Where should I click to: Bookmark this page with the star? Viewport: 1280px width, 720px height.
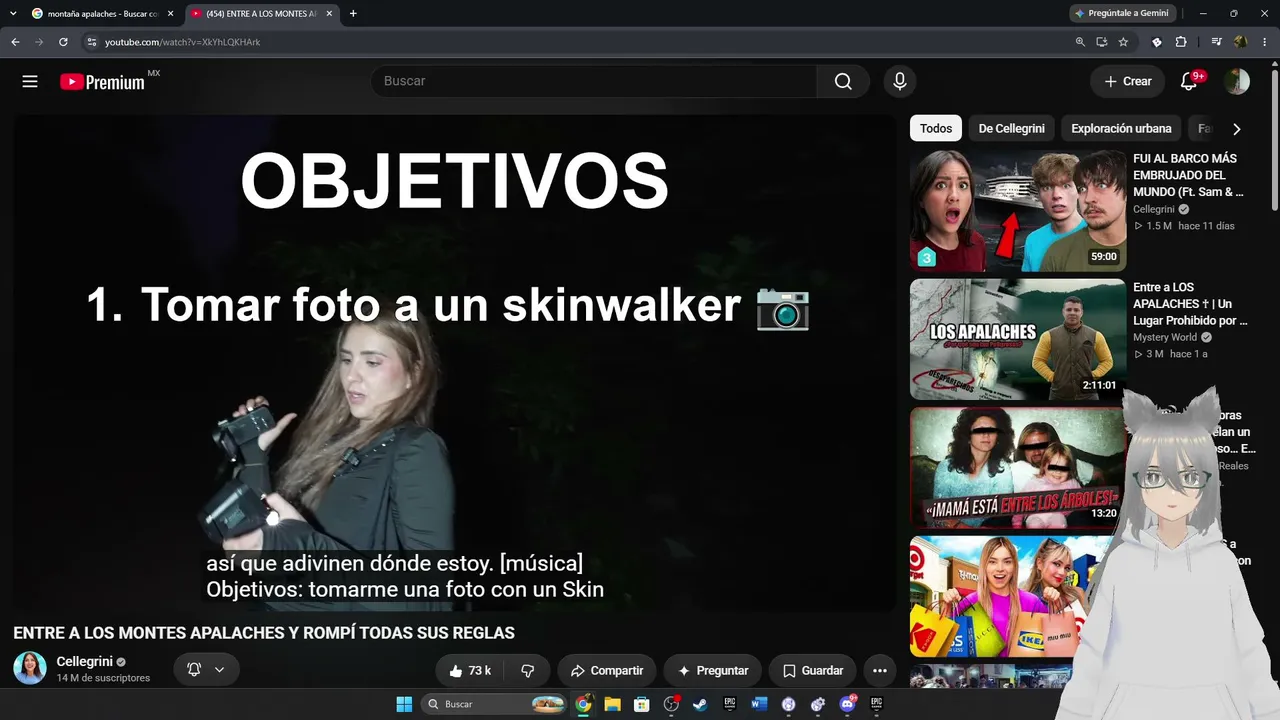tap(1123, 42)
